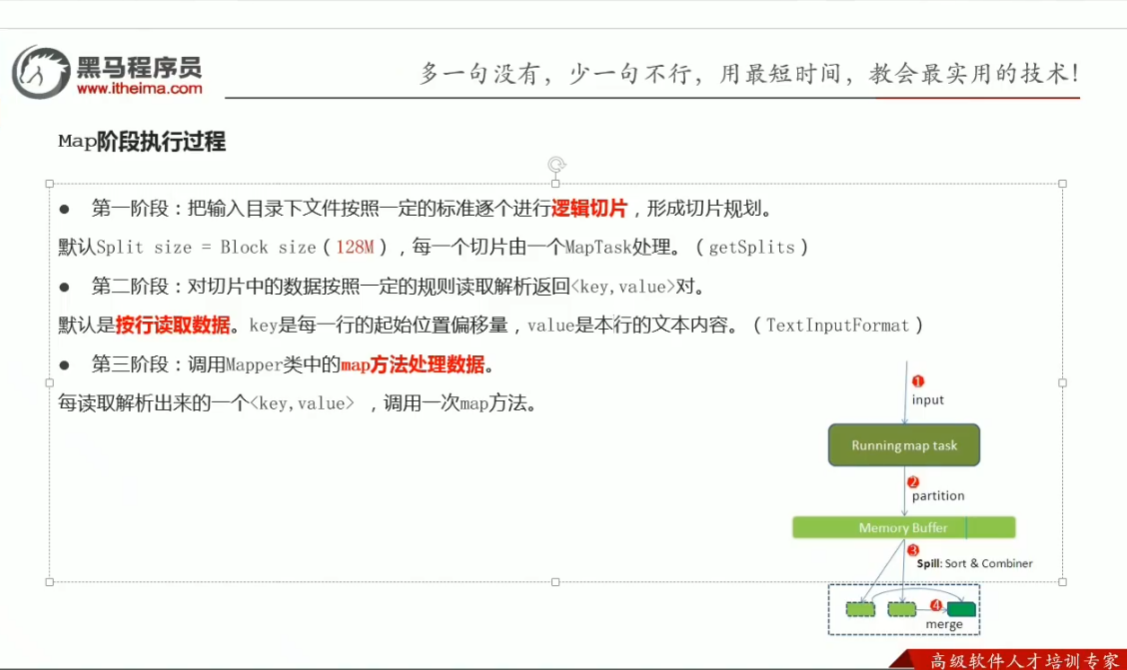
Task: Click the "partition" label in the diagram
Action: click(x=938, y=495)
